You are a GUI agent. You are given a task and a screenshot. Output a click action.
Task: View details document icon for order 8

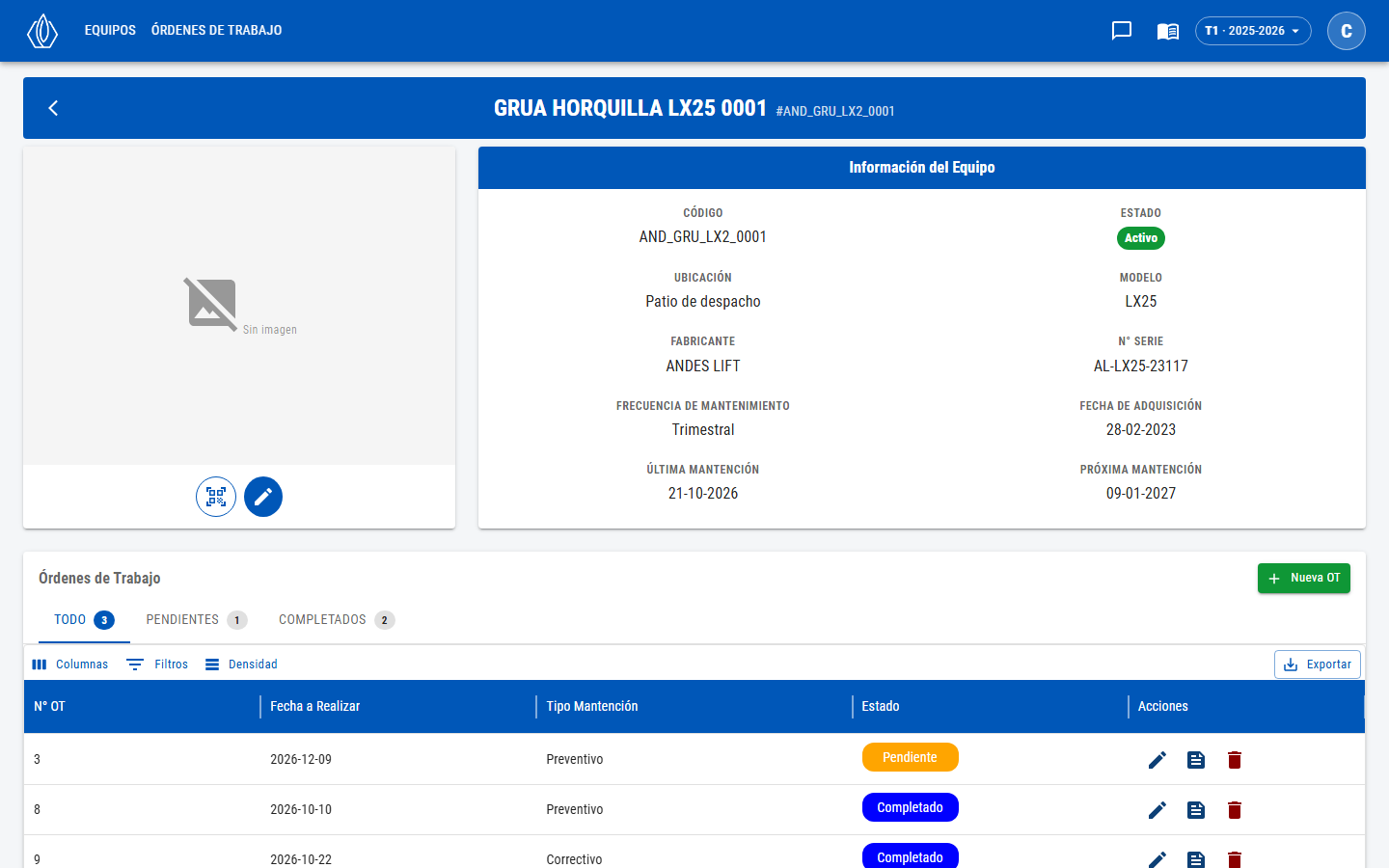[1196, 810]
